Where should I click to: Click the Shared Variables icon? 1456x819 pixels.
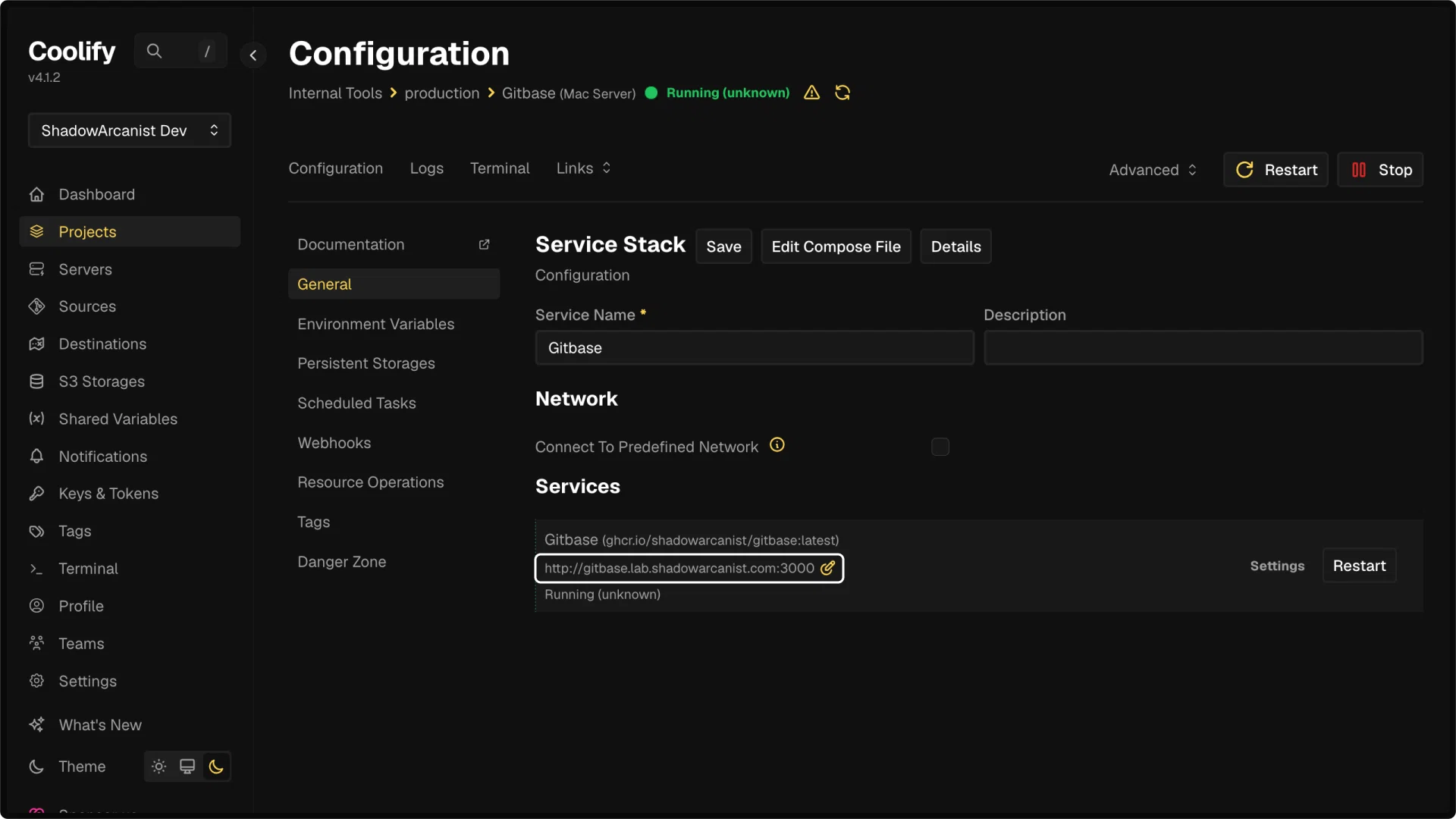(x=36, y=419)
